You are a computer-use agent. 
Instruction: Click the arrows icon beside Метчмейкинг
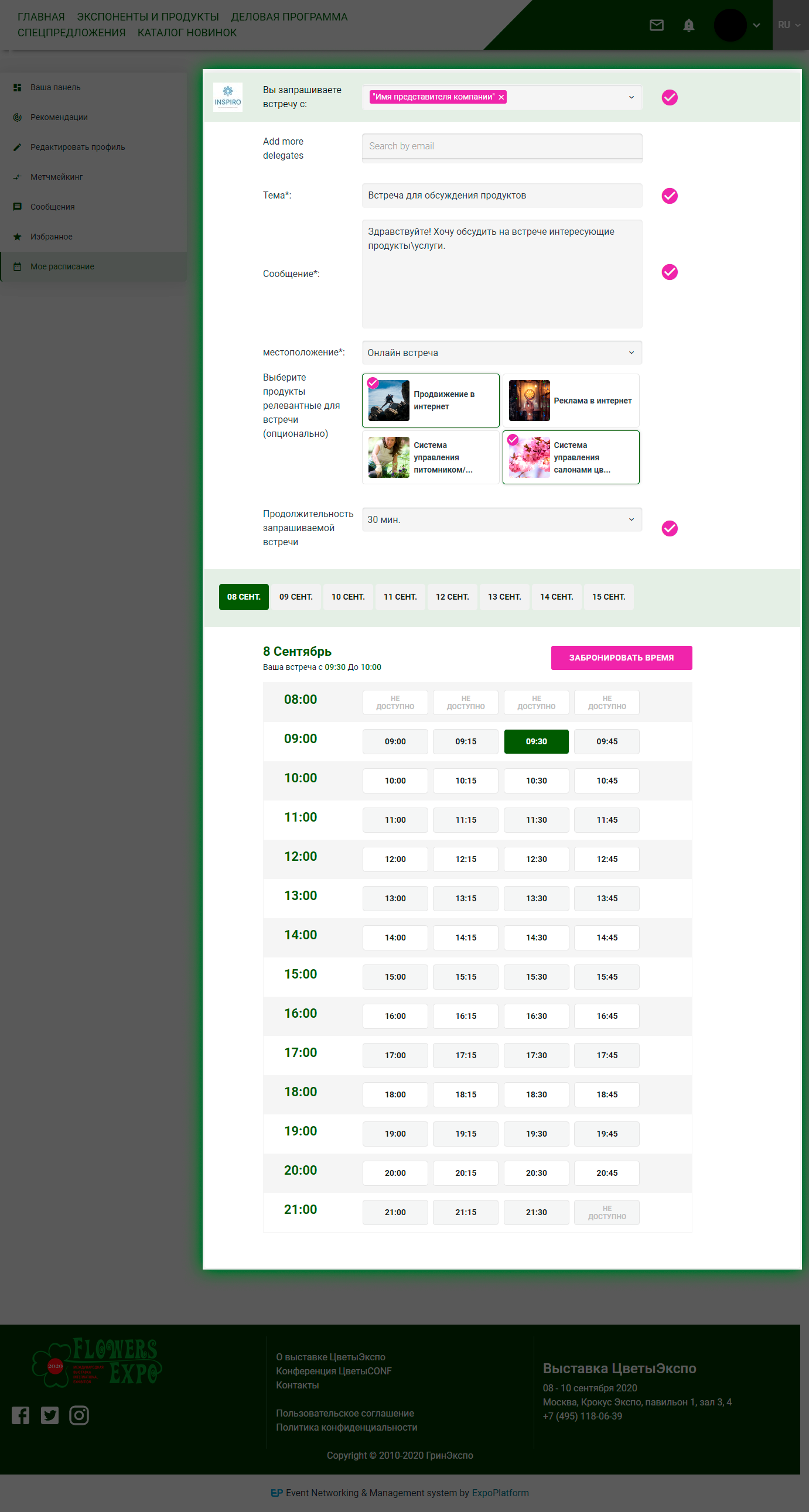click(18, 177)
